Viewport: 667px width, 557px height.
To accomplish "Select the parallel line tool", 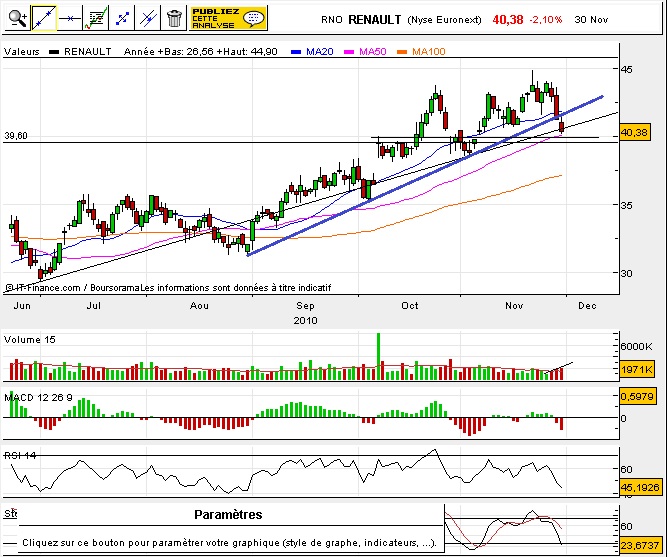I will [148, 18].
